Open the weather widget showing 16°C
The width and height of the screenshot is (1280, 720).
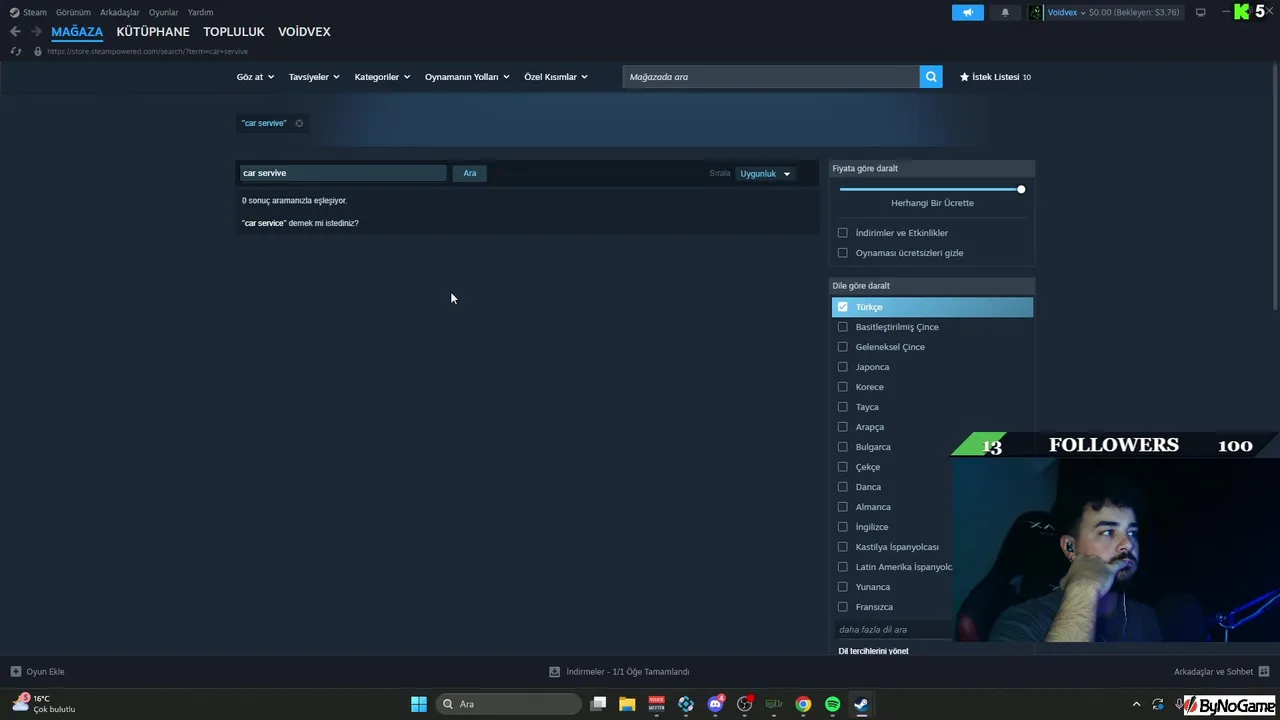tap(44, 704)
